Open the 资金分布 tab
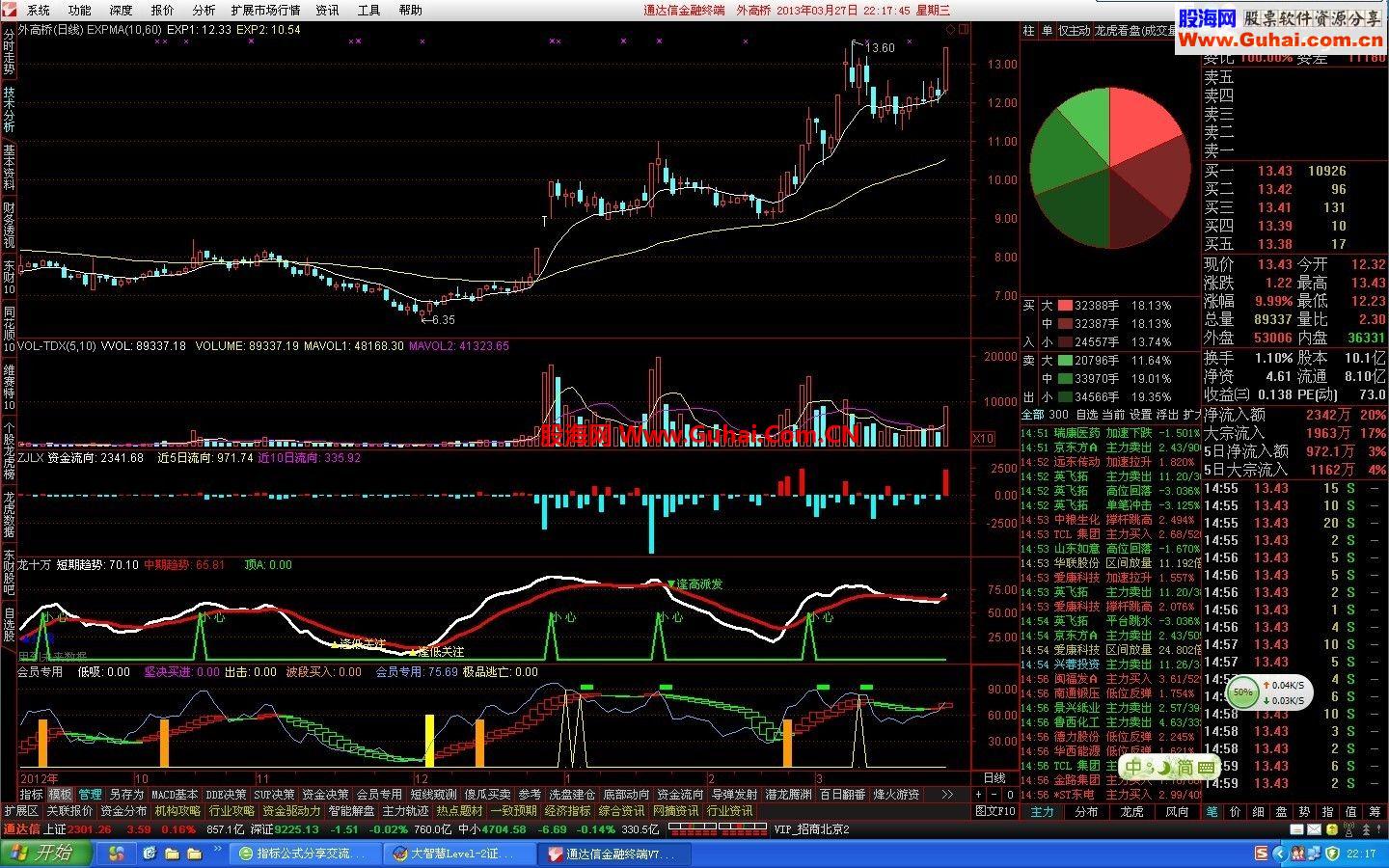 coord(123,811)
